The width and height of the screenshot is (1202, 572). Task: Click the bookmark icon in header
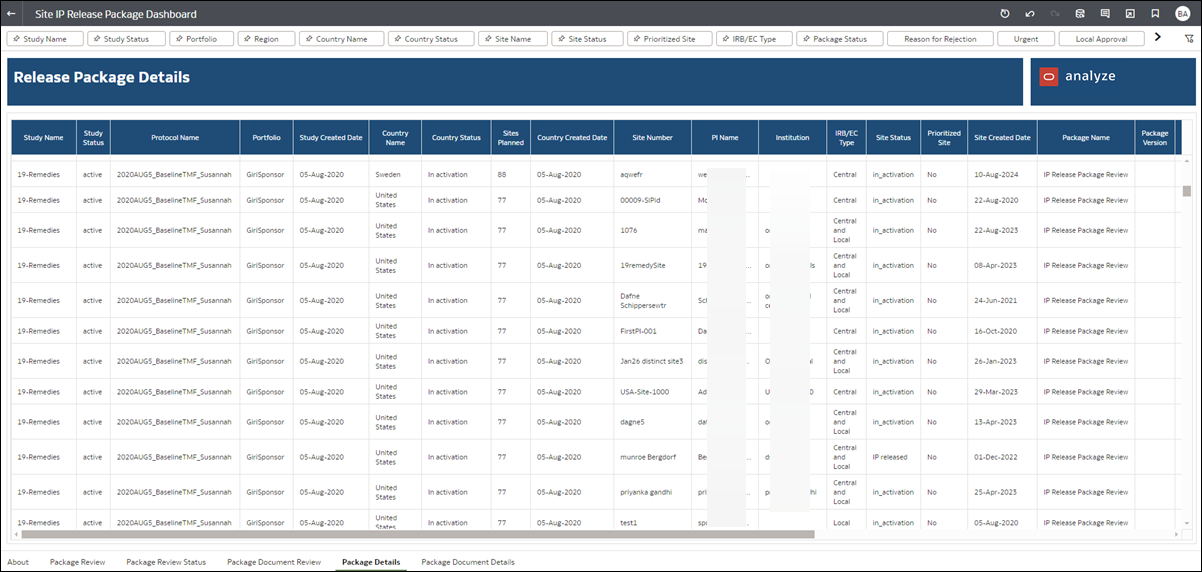[x=1155, y=14]
